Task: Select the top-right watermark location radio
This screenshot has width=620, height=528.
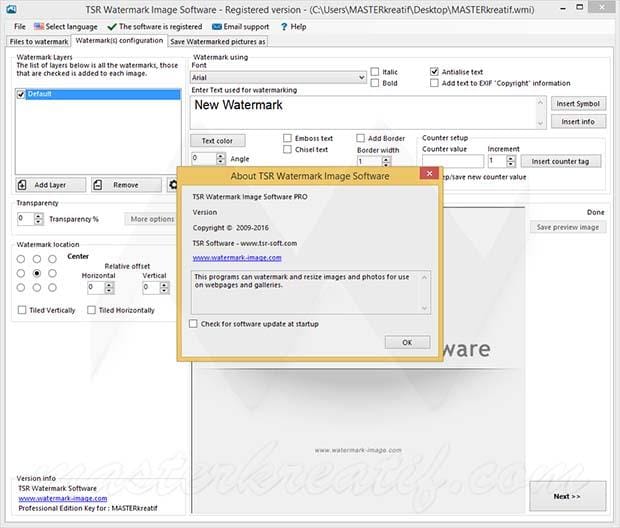Action: click(x=52, y=259)
